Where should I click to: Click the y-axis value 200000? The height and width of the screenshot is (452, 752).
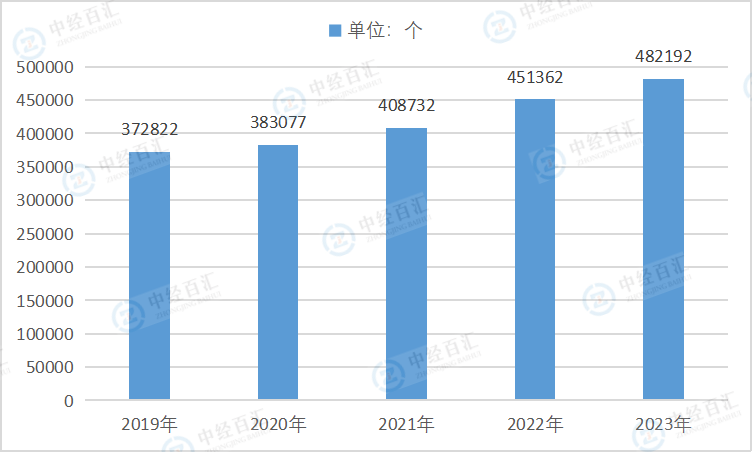click(45, 267)
